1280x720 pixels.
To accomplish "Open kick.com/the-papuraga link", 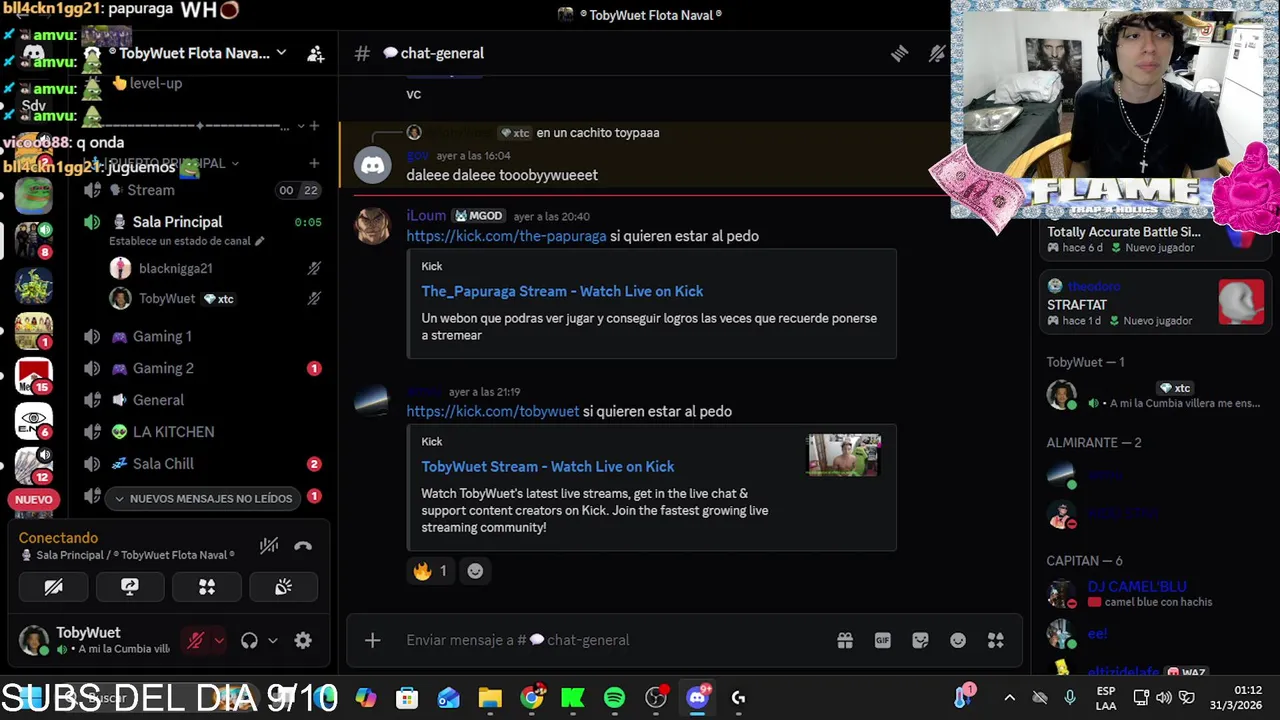I will [x=506, y=236].
